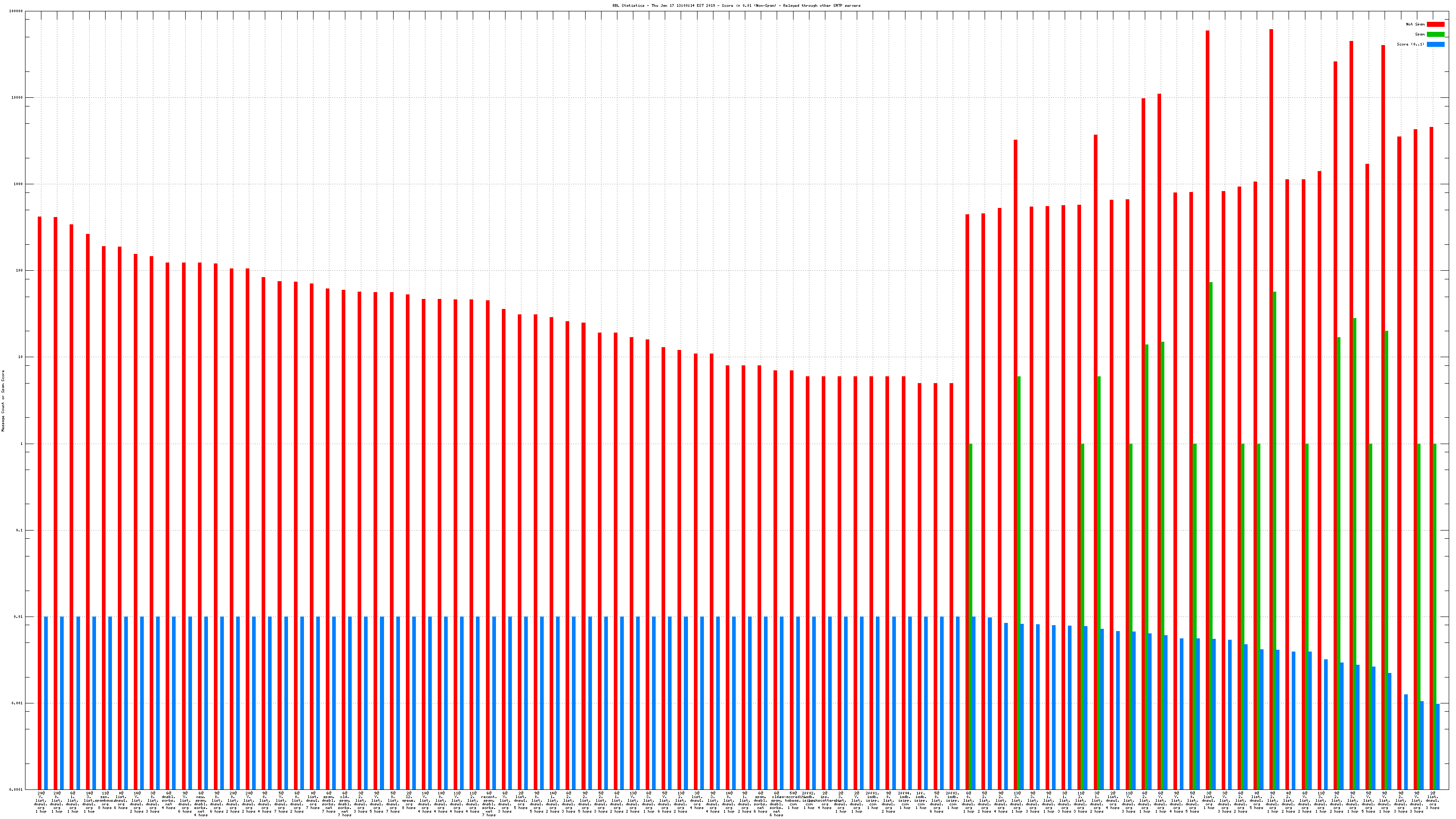Click the 0.0001 y-axis tick label
The width and height of the screenshot is (1456, 819).
tap(16, 789)
